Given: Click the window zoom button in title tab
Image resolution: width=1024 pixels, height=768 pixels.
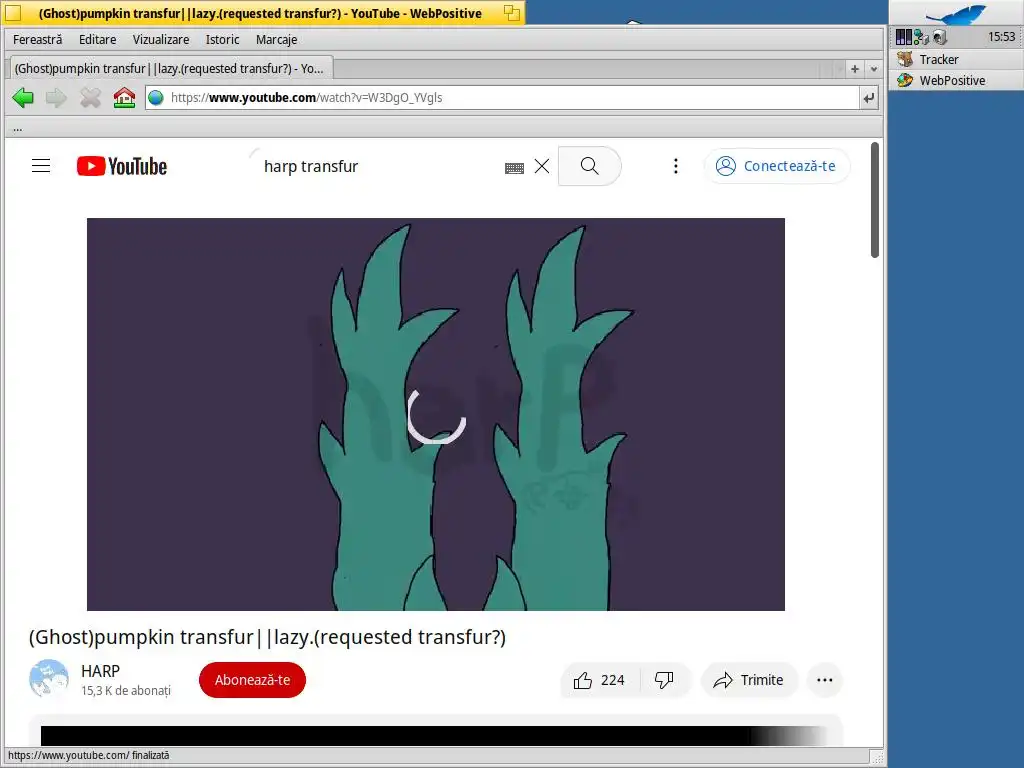Looking at the screenshot, I should [x=512, y=13].
